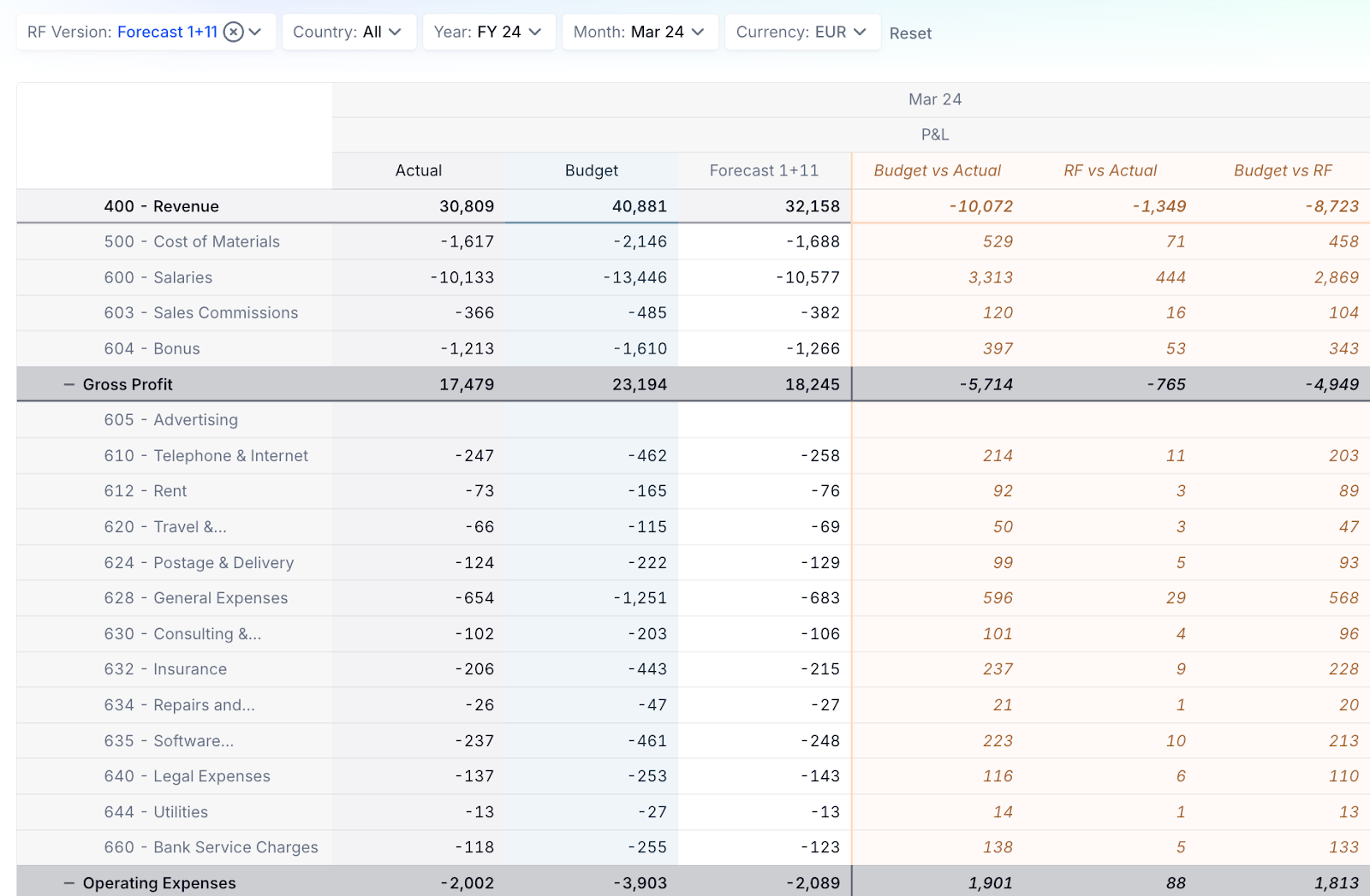Image resolution: width=1370 pixels, height=896 pixels.
Task: Click the Mar 24 period header
Action: (935, 99)
